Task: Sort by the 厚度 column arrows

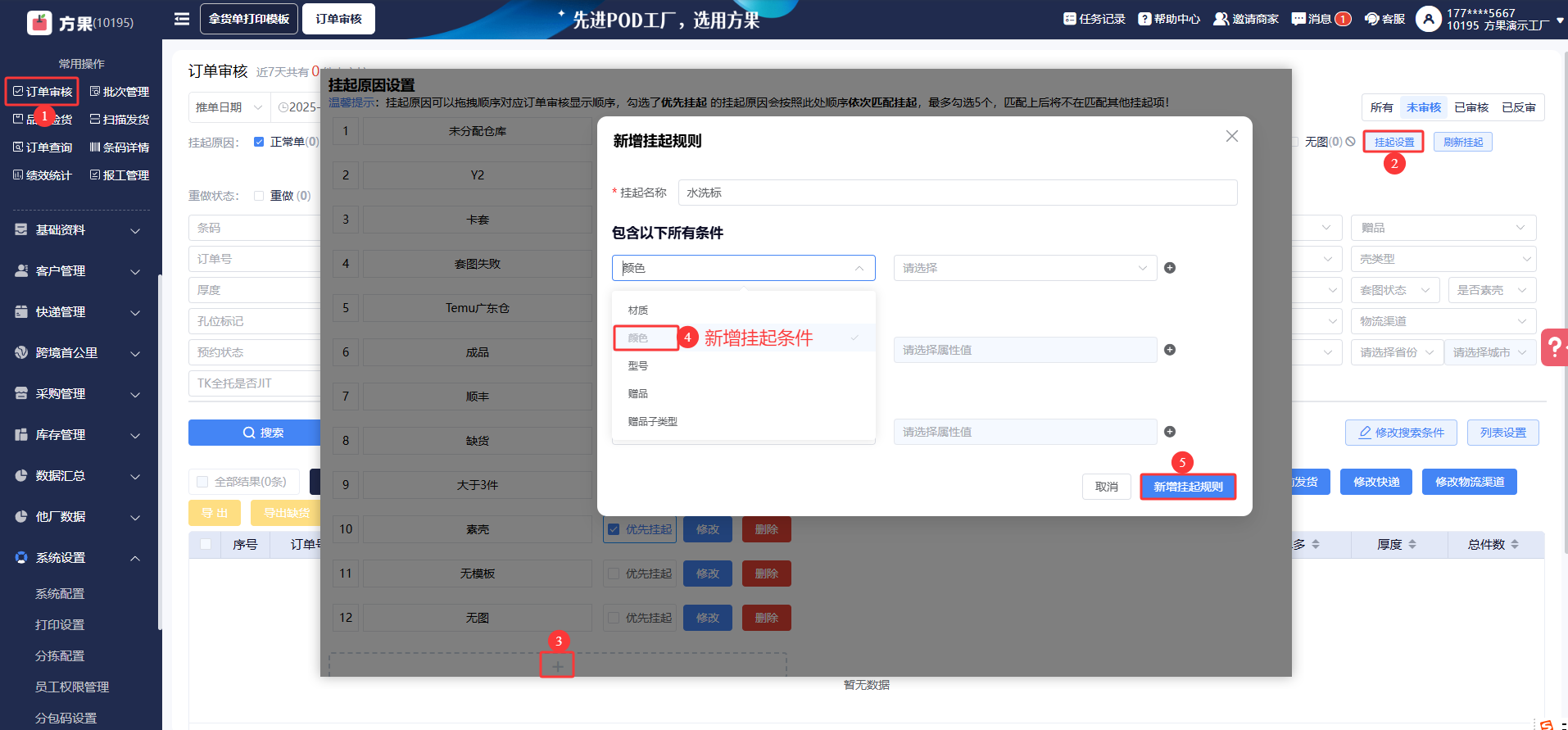Action: click(1412, 545)
